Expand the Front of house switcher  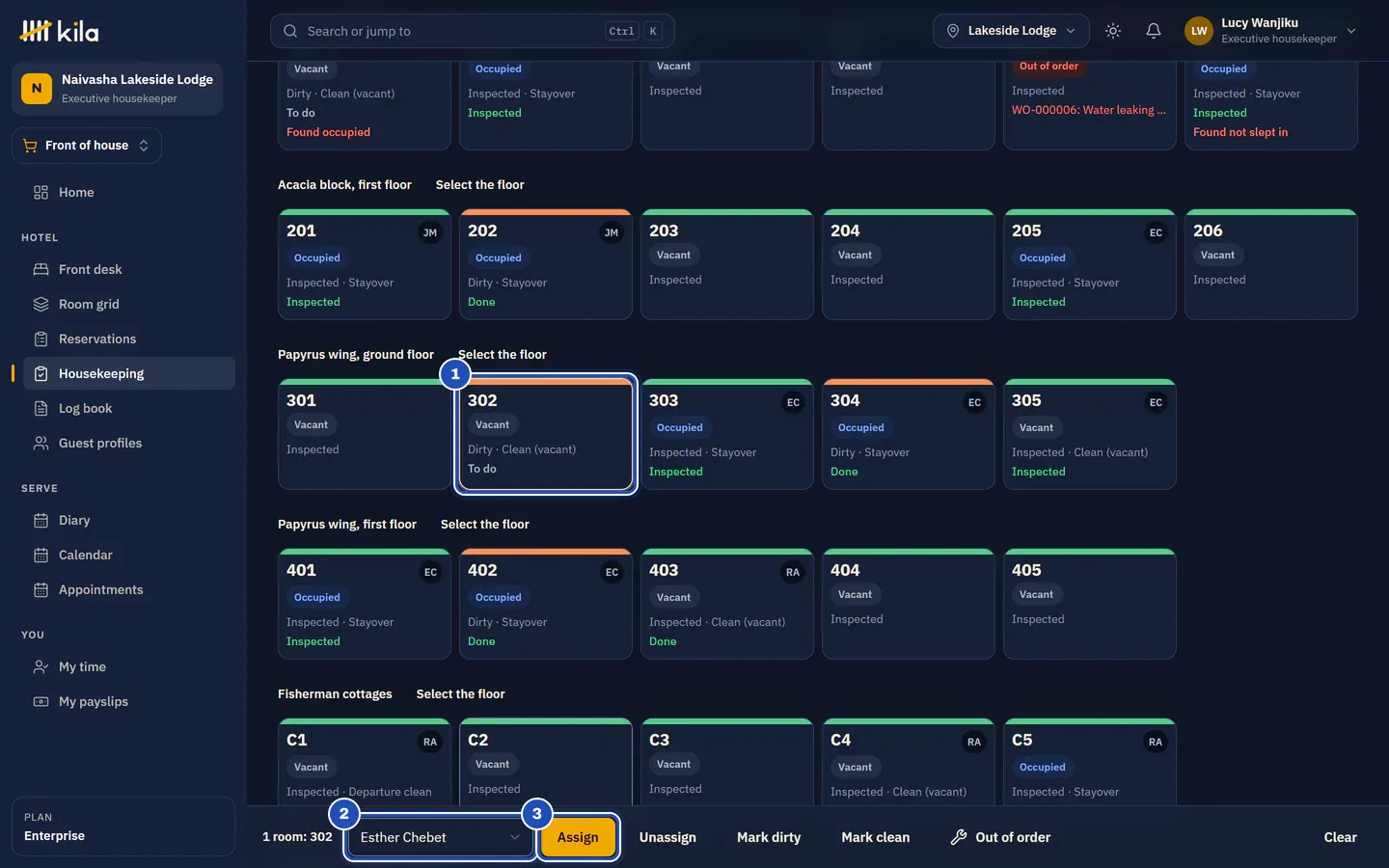(x=87, y=146)
